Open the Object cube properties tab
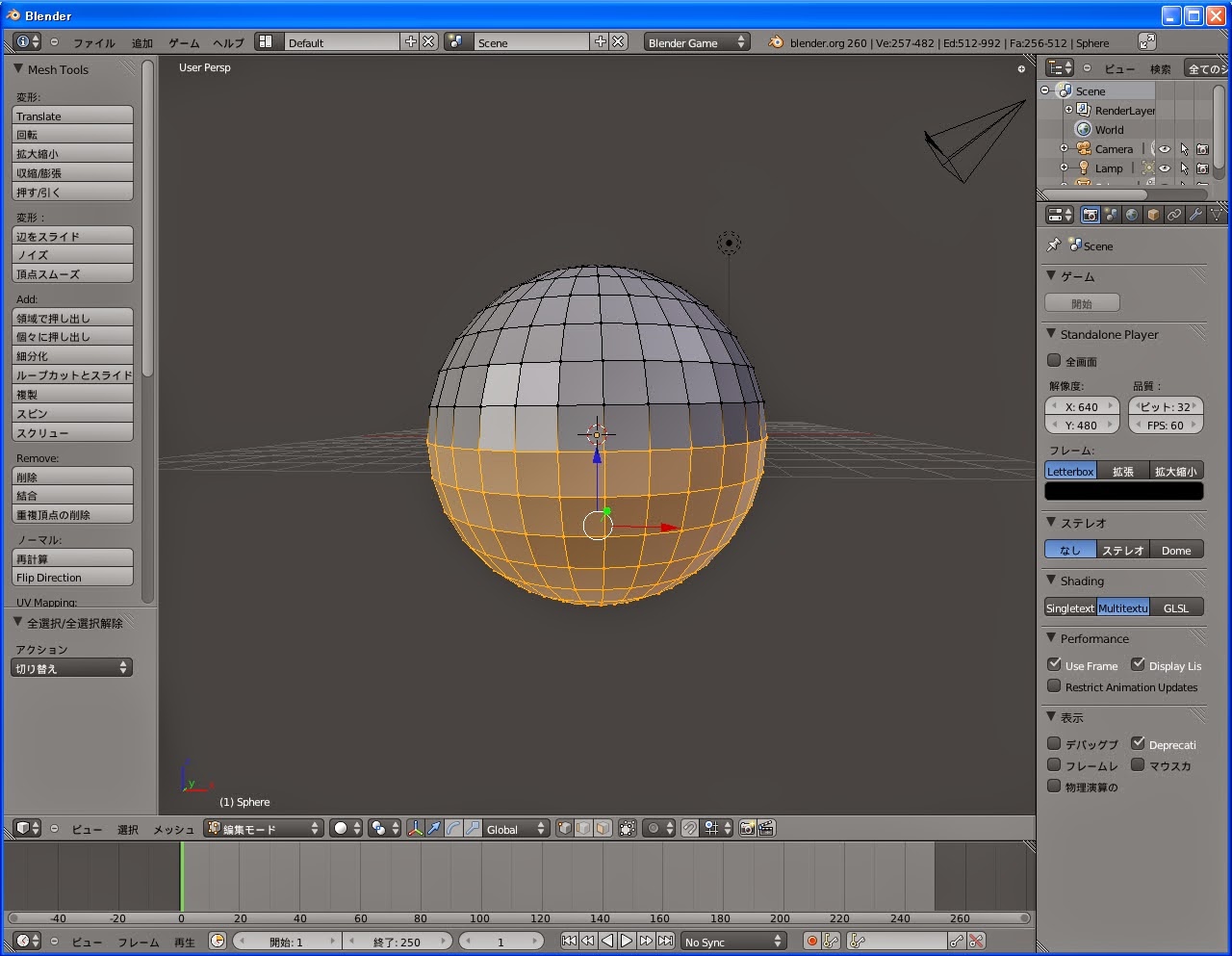Viewport: 1232px width, 956px height. [1153, 215]
